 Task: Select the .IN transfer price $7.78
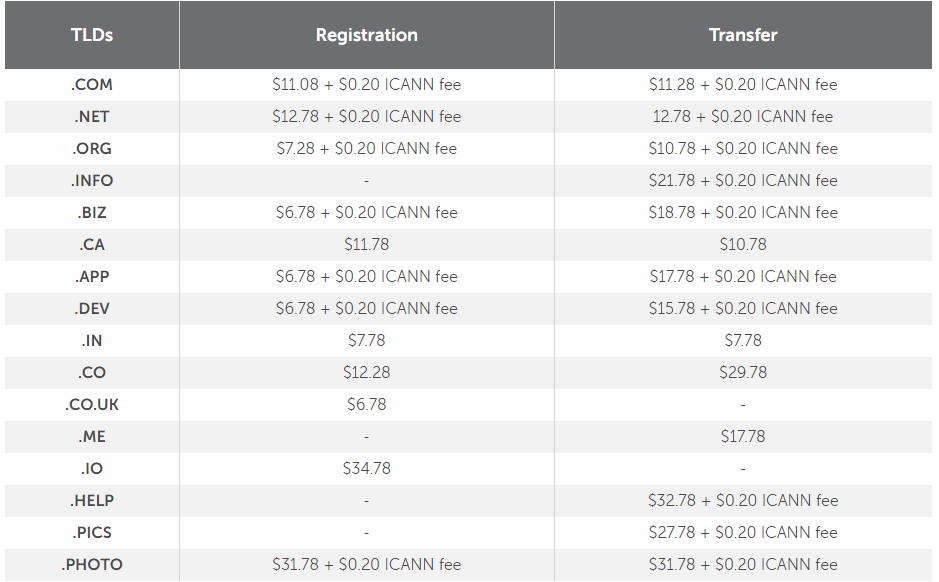pyautogui.click(x=743, y=341)
